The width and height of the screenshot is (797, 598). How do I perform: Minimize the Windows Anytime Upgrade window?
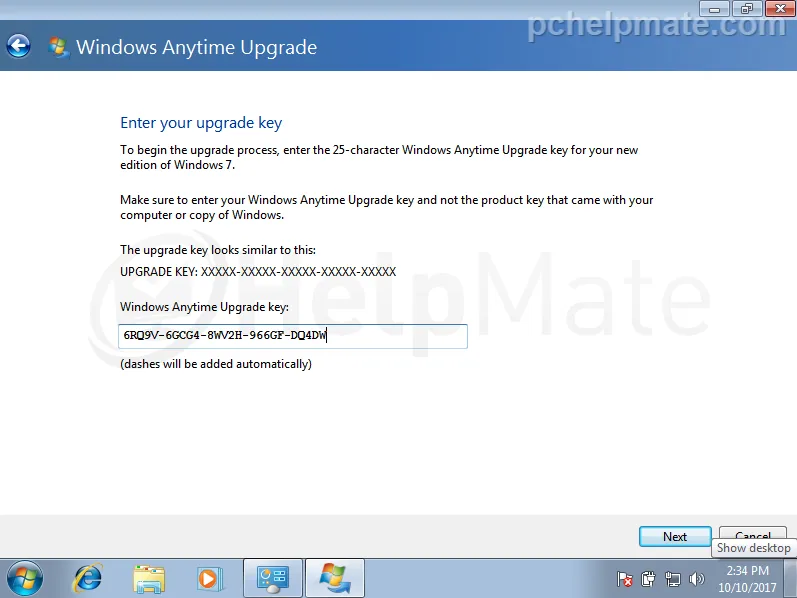point(714,9)
